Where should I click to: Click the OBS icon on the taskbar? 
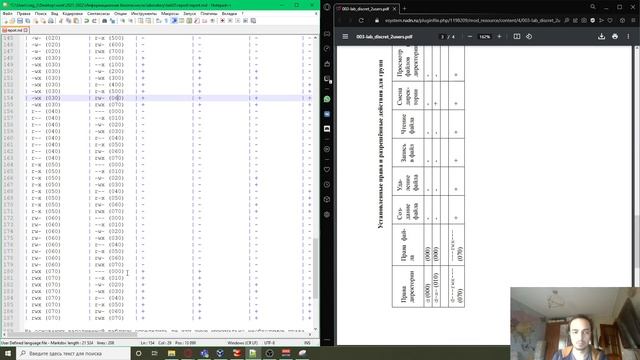269,353
